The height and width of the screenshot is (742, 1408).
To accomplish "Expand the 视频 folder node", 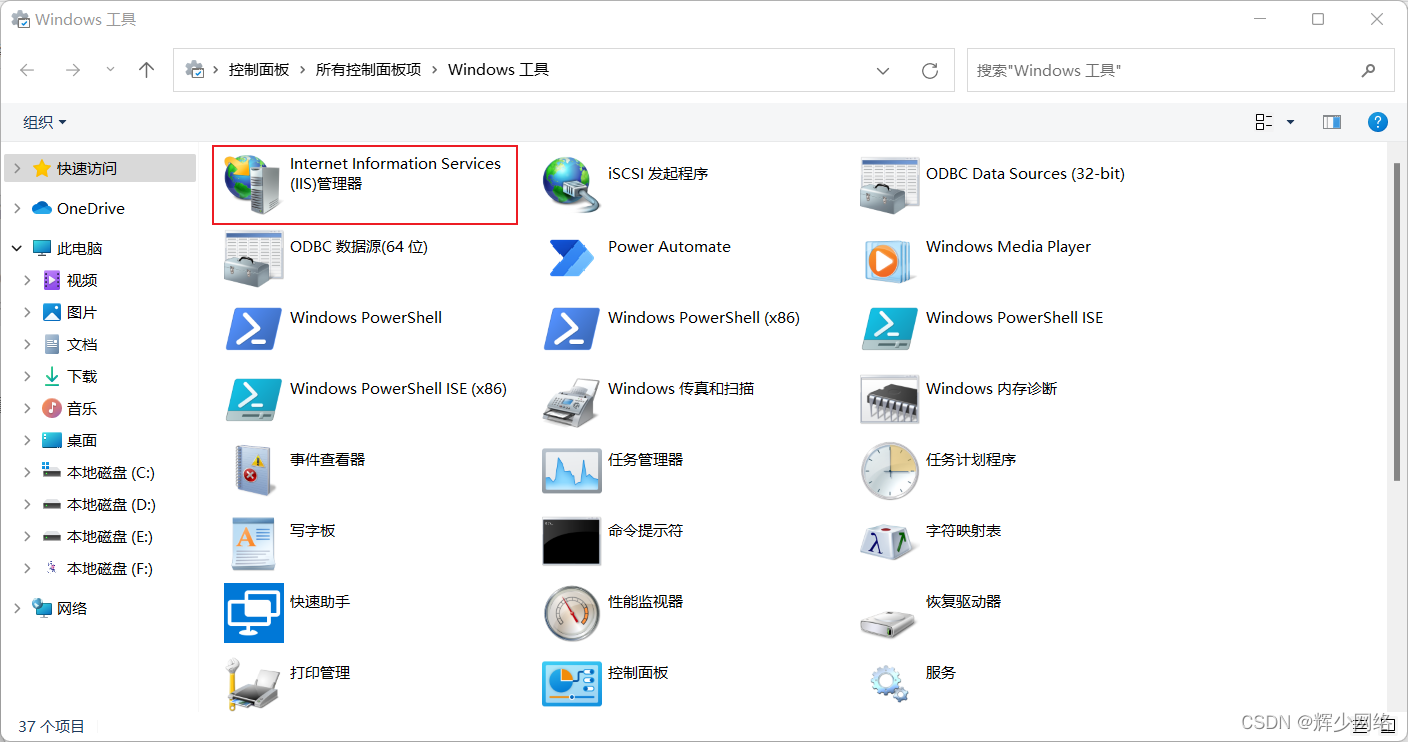I will pos(28,281).
